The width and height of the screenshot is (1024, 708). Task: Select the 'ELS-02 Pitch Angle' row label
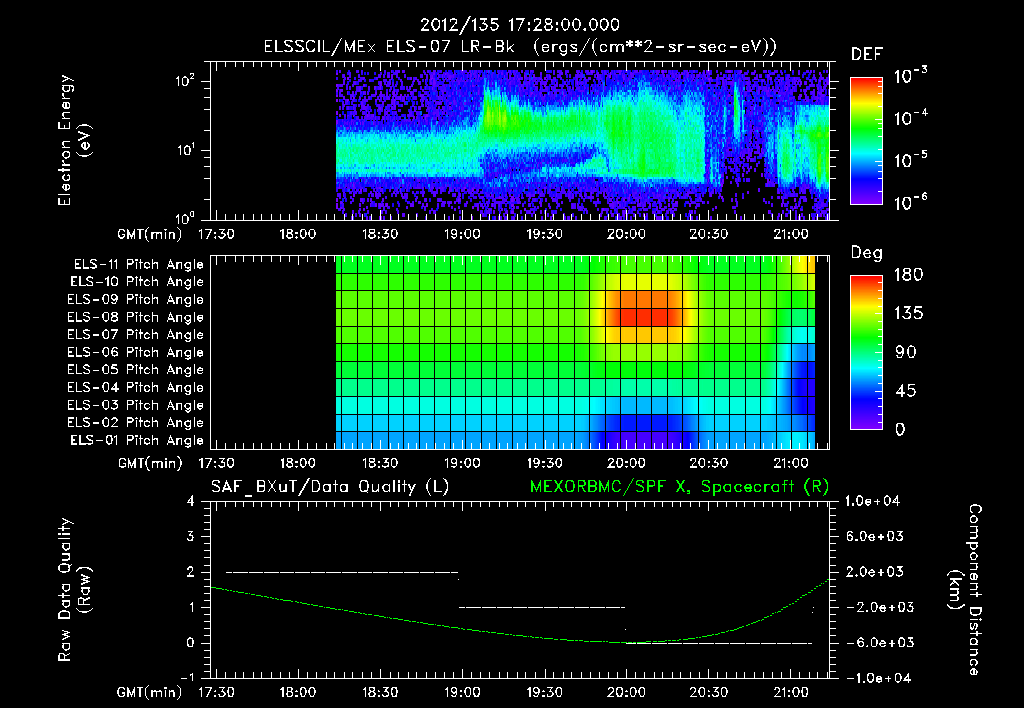(136, 423)
